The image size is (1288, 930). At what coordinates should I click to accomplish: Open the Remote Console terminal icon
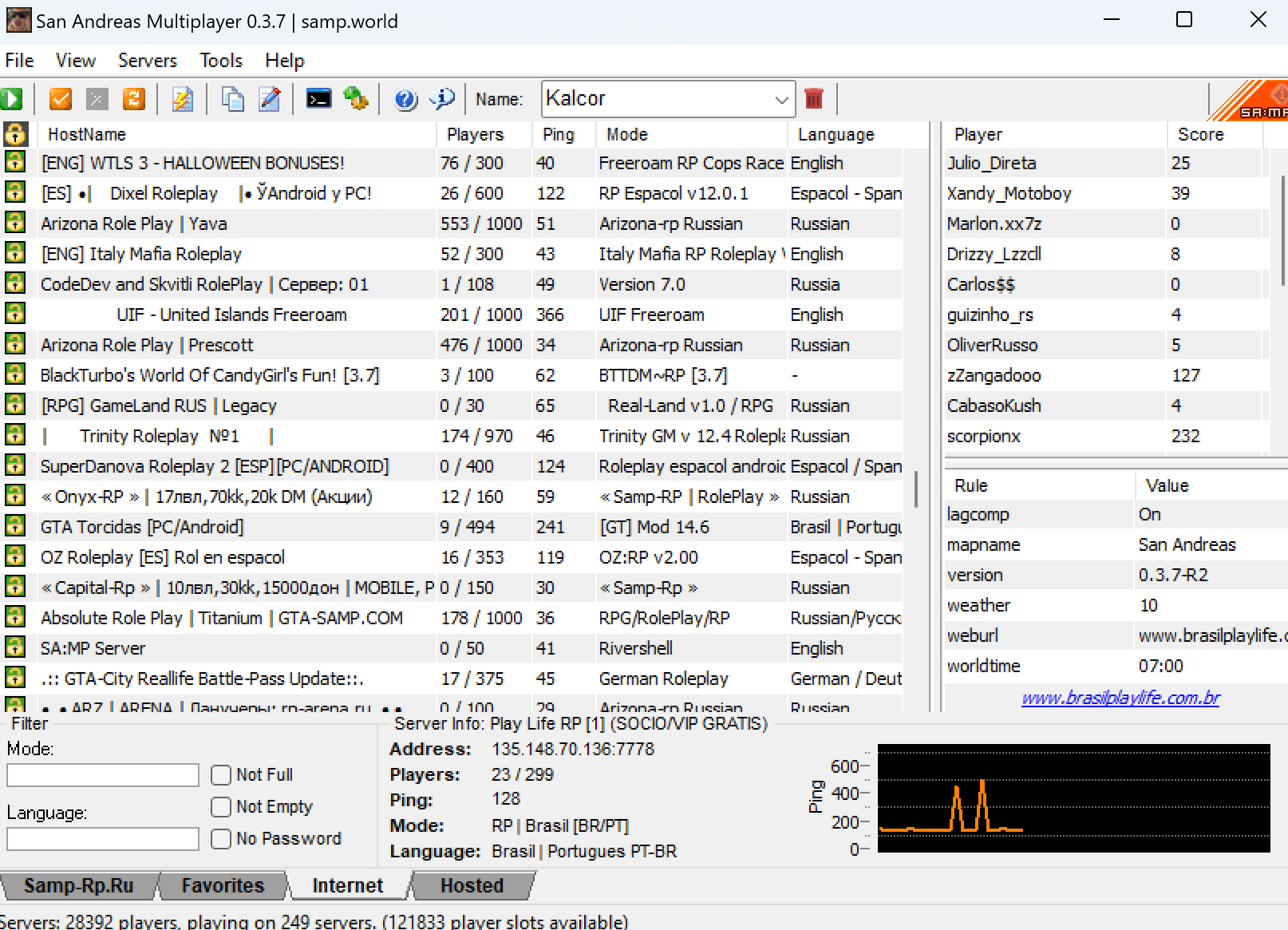click(318, 99)
